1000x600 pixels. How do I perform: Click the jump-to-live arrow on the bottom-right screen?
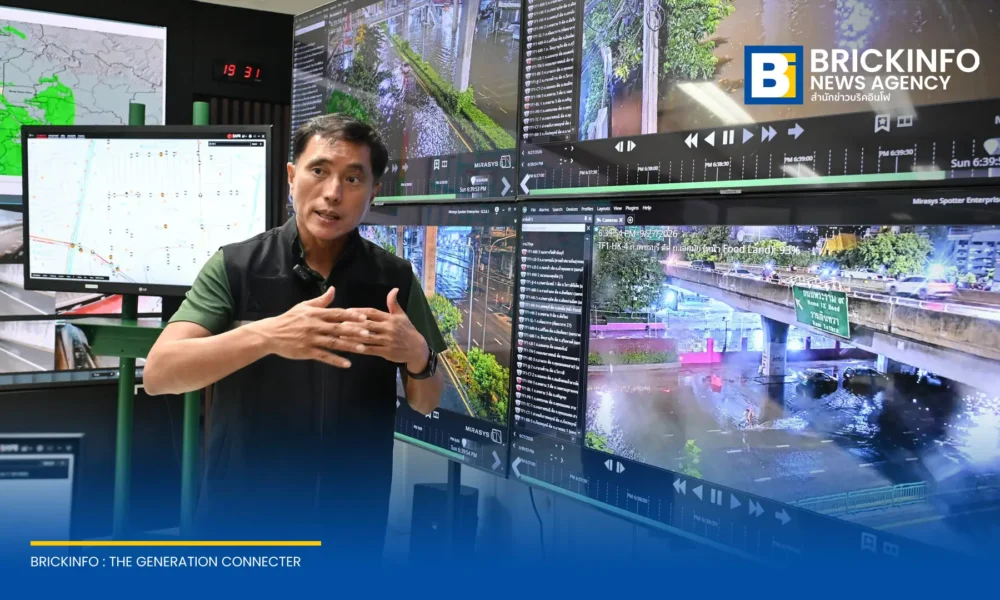pyautogui.click(x=783, y=516)
